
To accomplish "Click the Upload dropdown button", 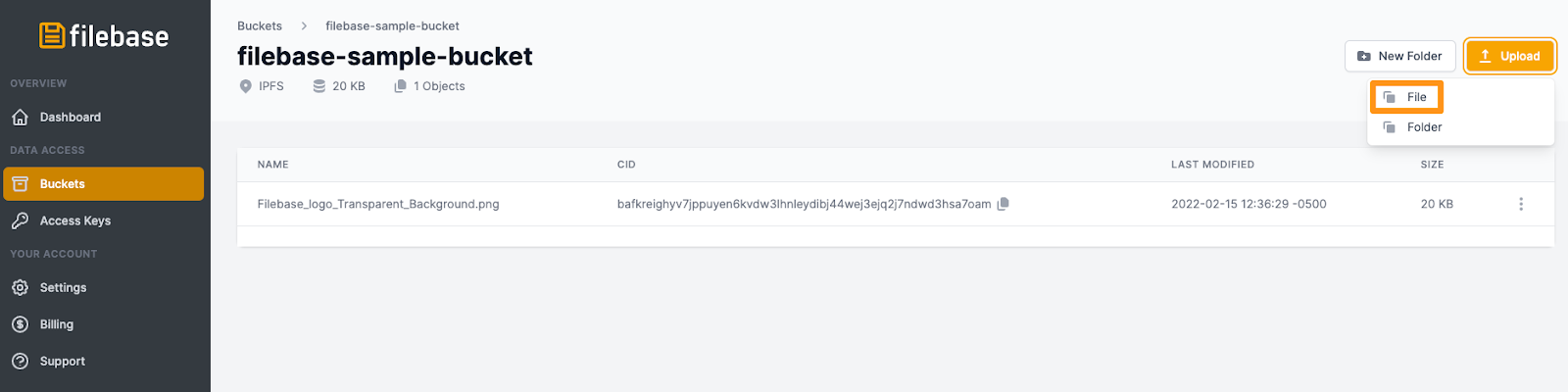I will [1510, 56].
